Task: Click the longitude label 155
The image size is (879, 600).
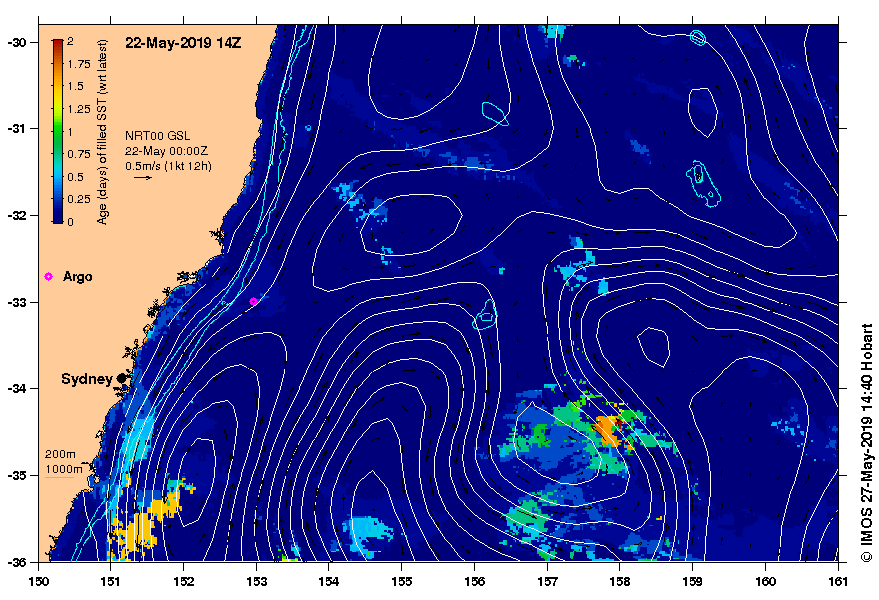Action: pyautogui.click(x=402, y=581)
